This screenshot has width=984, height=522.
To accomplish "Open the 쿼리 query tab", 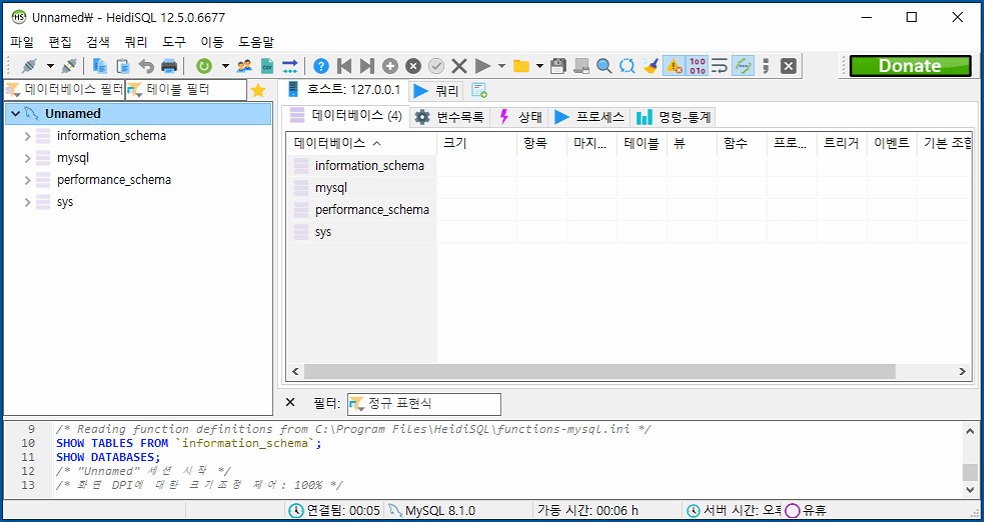I will (436, 90).
